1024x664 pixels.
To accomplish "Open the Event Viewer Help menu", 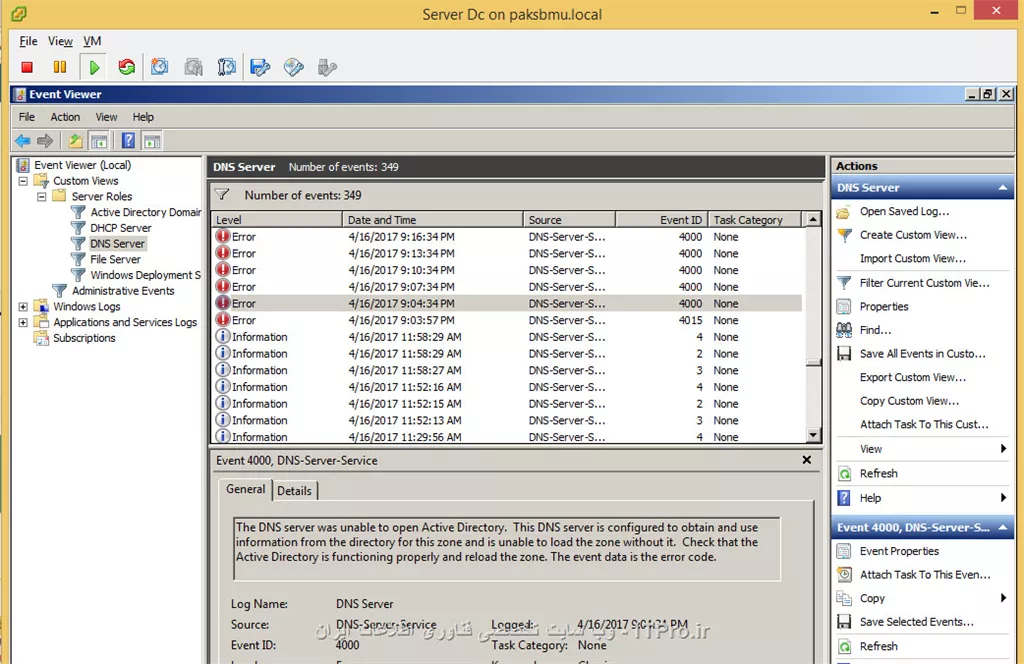I will (x=143, y=117).
